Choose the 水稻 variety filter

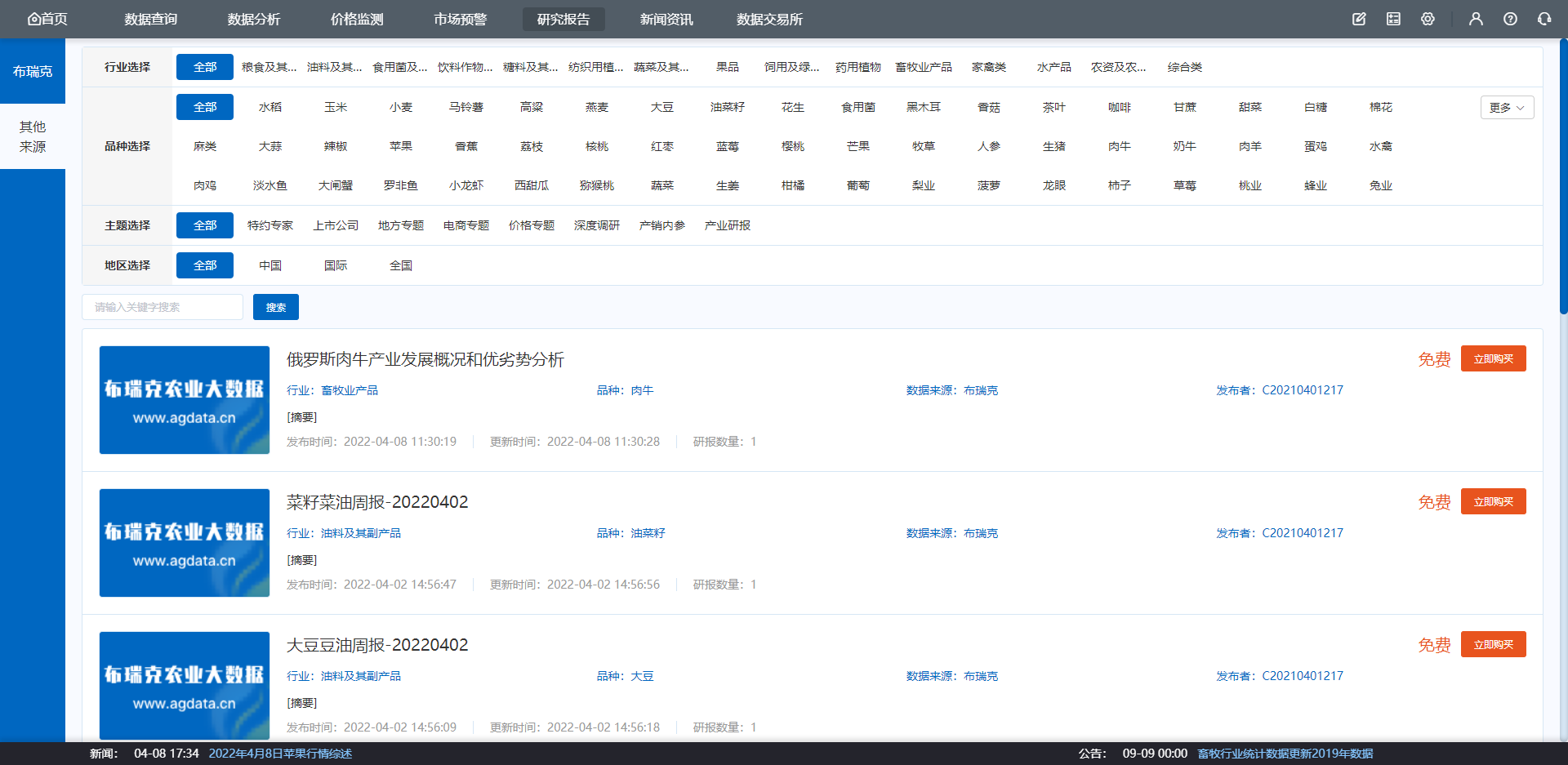270,107
